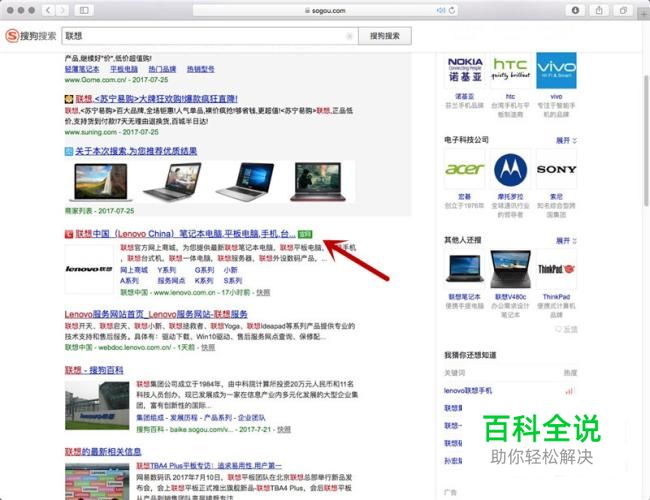Clear the search box with the x icon

pos(349,36)
